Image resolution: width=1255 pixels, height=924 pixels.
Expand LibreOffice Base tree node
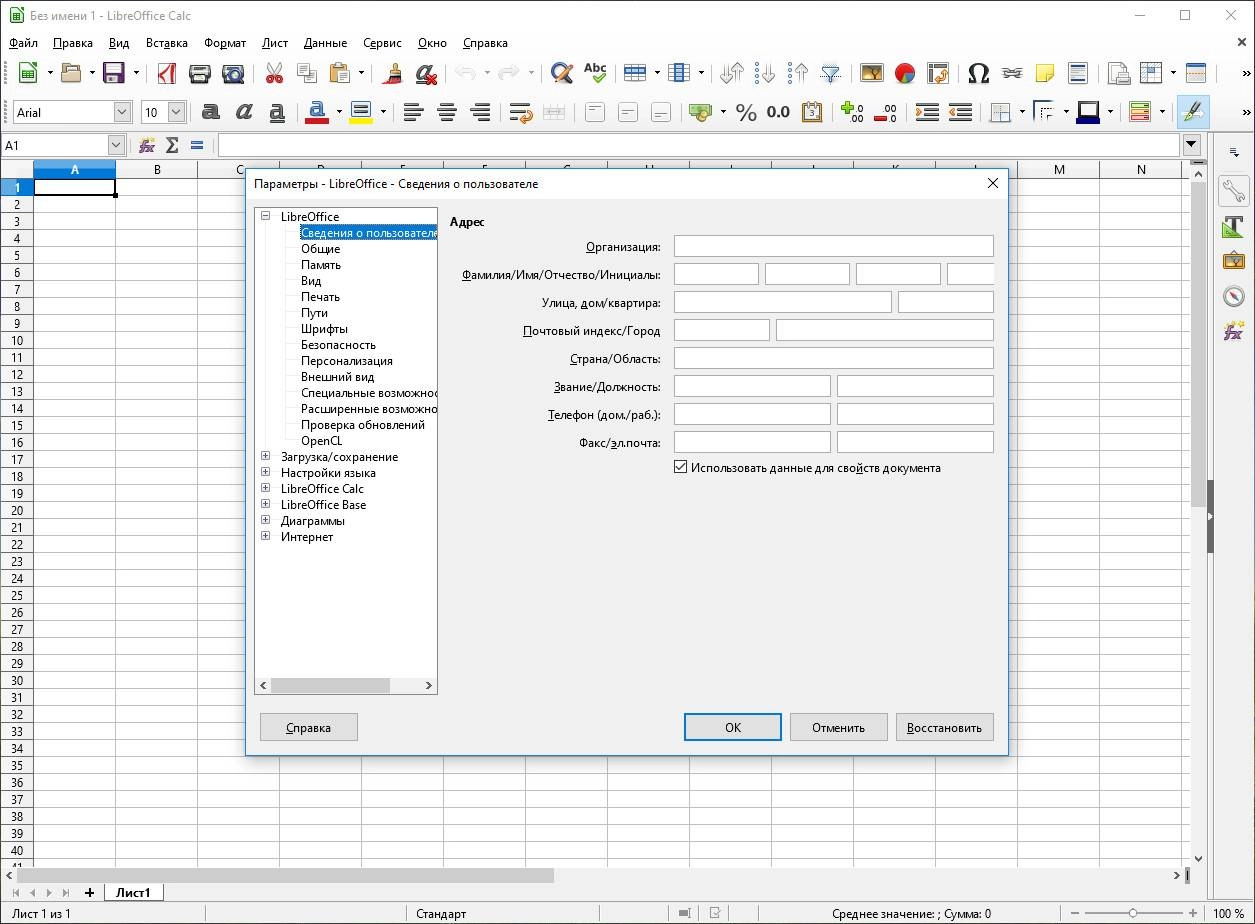pyautogui.click(x=266, y=504)
